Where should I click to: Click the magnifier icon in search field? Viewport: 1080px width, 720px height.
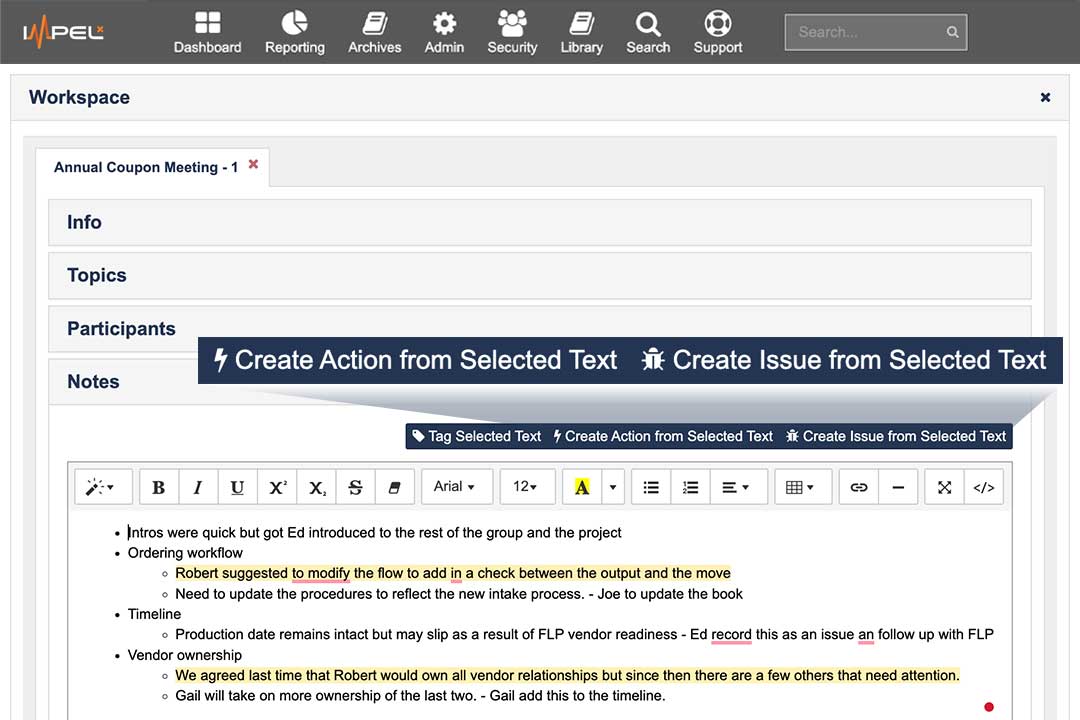click(953, 32)
